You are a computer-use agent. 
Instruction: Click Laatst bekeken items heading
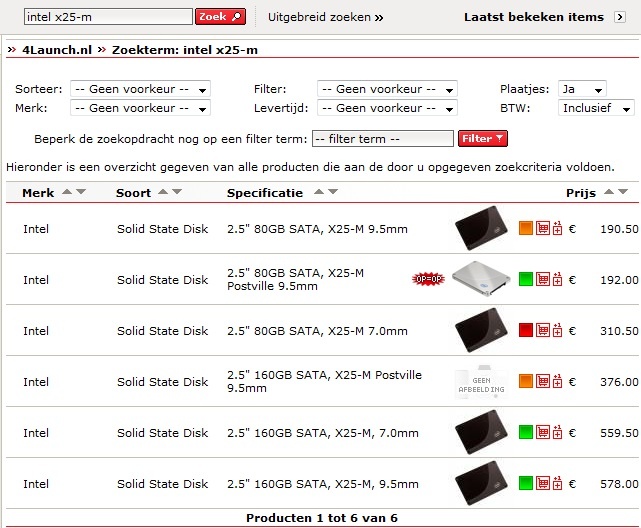533,17
